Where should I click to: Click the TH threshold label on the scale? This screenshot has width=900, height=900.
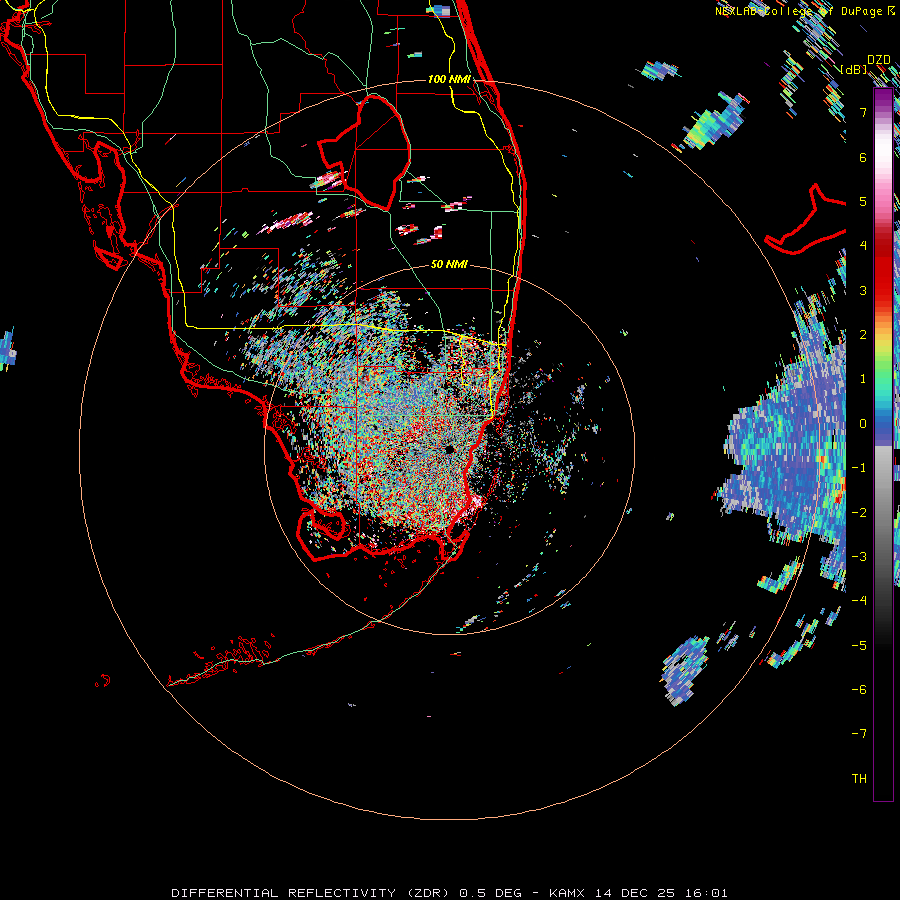859,779
